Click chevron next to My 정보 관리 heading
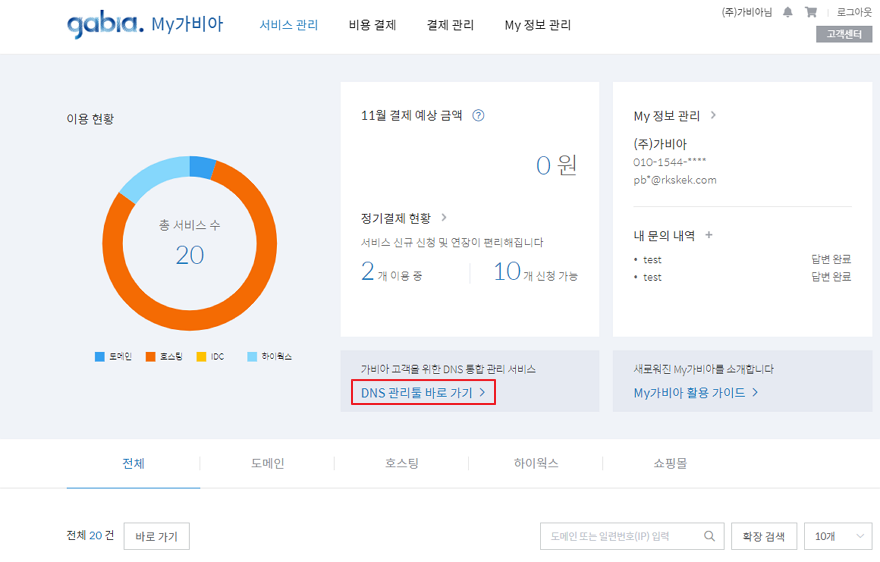 713,115
